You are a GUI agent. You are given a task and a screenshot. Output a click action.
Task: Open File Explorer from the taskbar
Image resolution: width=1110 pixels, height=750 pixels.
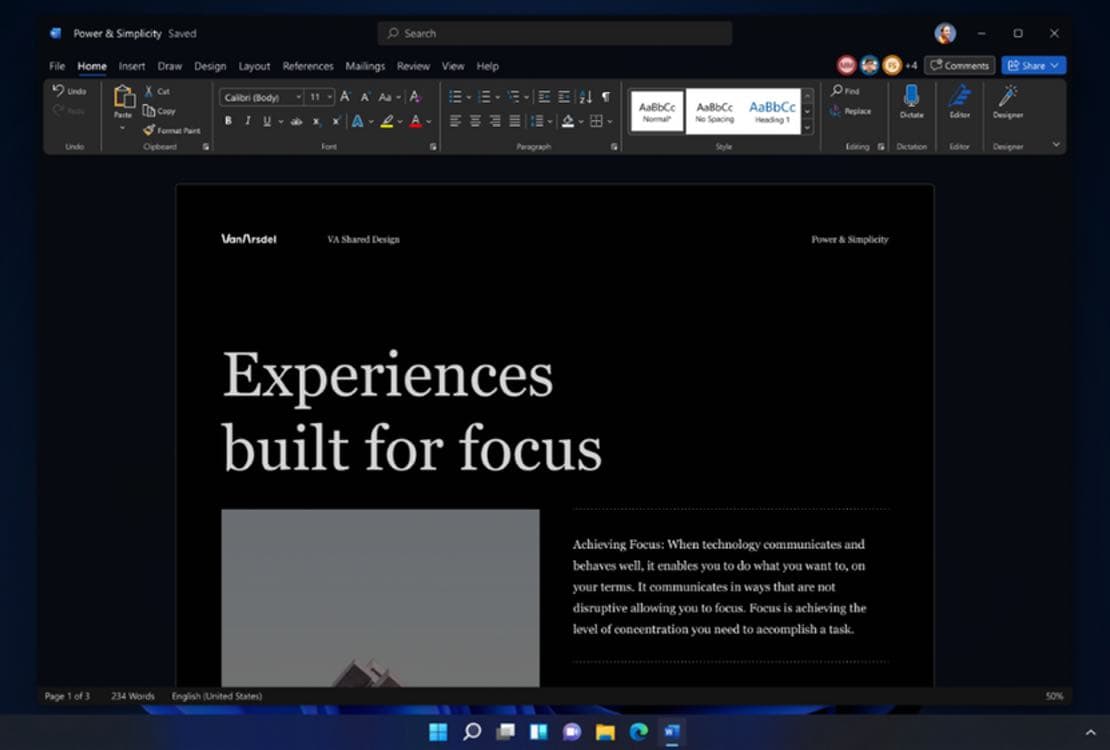click(x=605, y=732)
